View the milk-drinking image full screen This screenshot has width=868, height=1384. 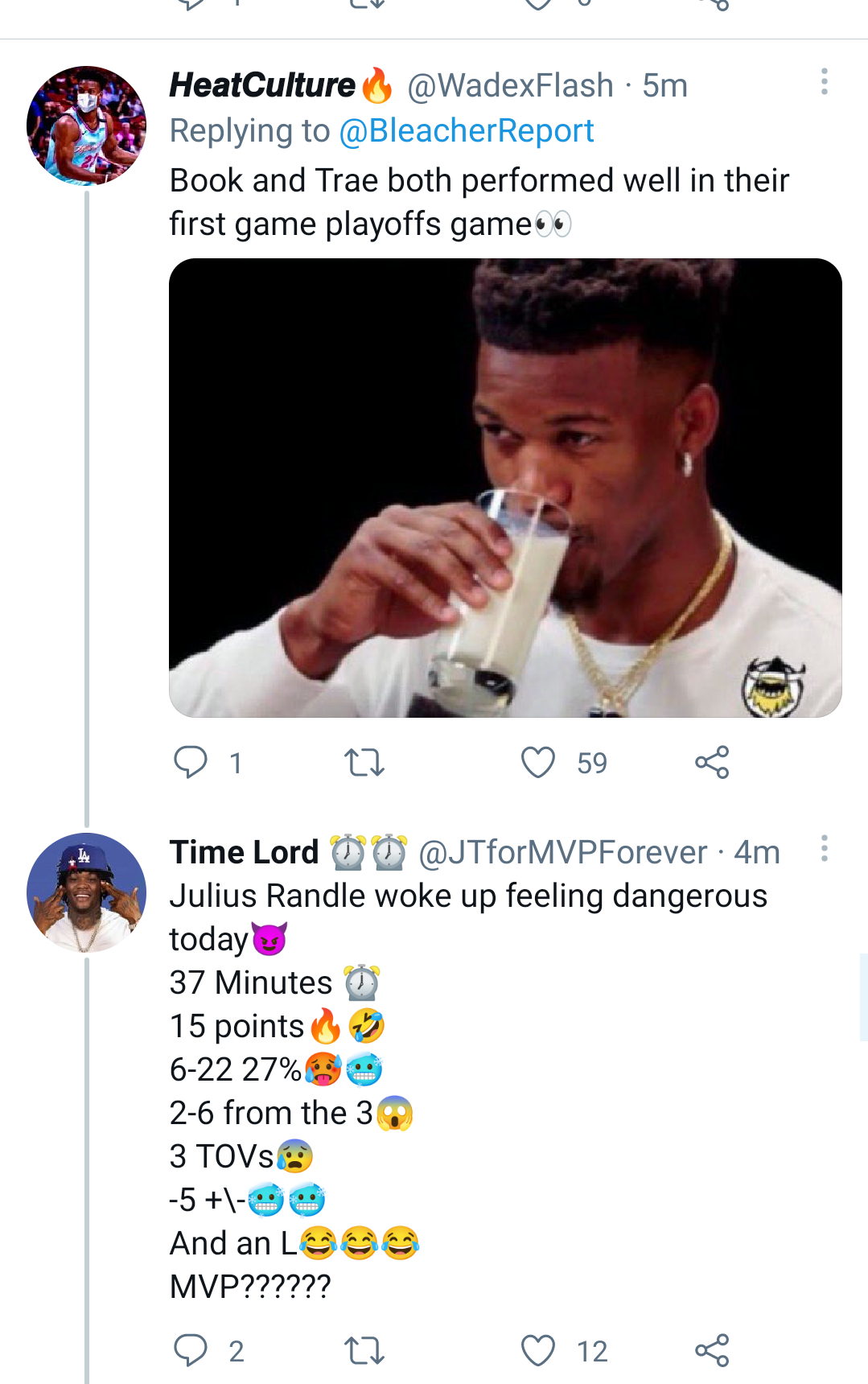coord(505,488)
